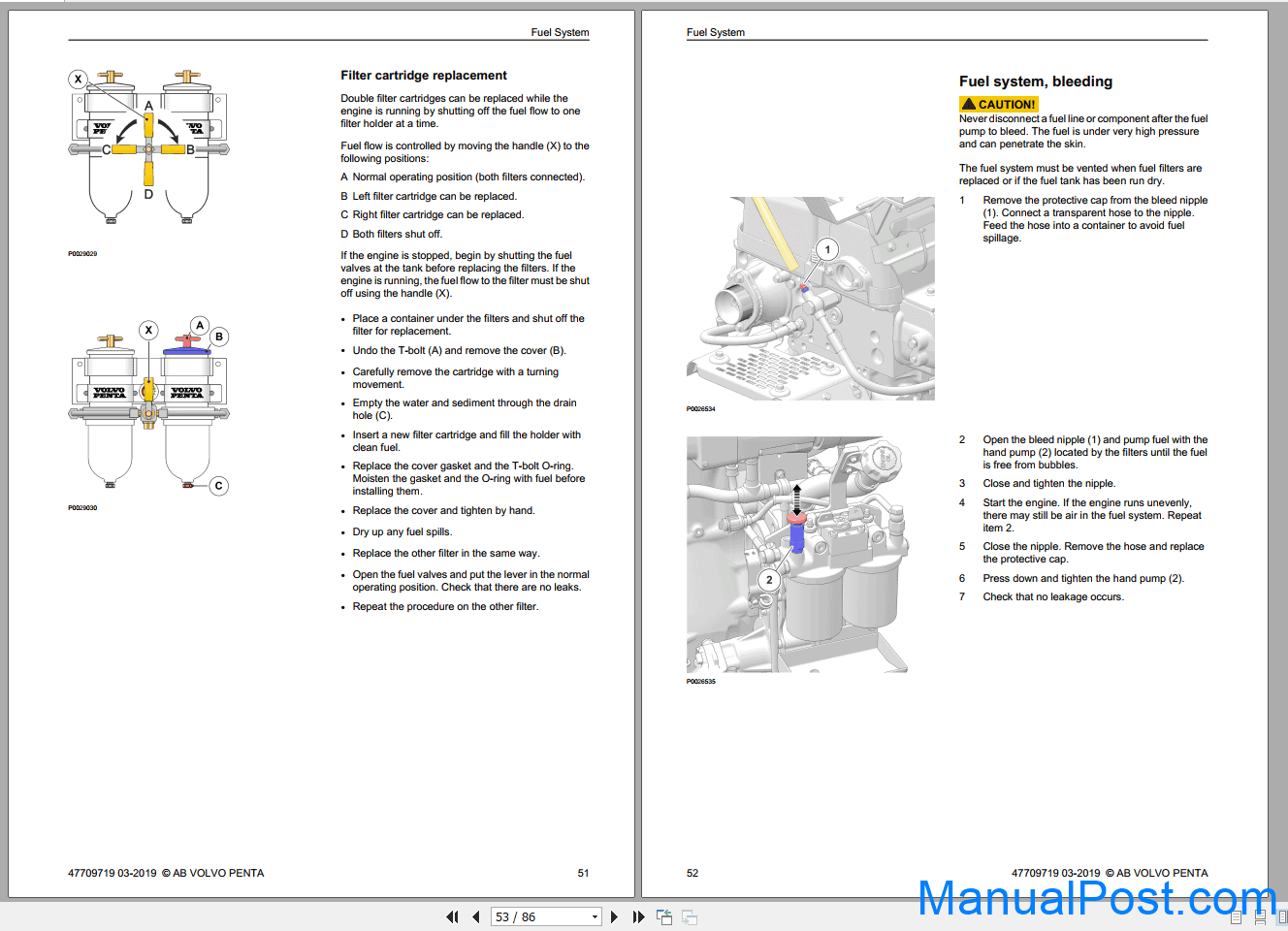The height and width of the screenshot is (931, 1288).
Task: Click callout 1 on the bleed nipple illustration
Action: coord(827,249)
